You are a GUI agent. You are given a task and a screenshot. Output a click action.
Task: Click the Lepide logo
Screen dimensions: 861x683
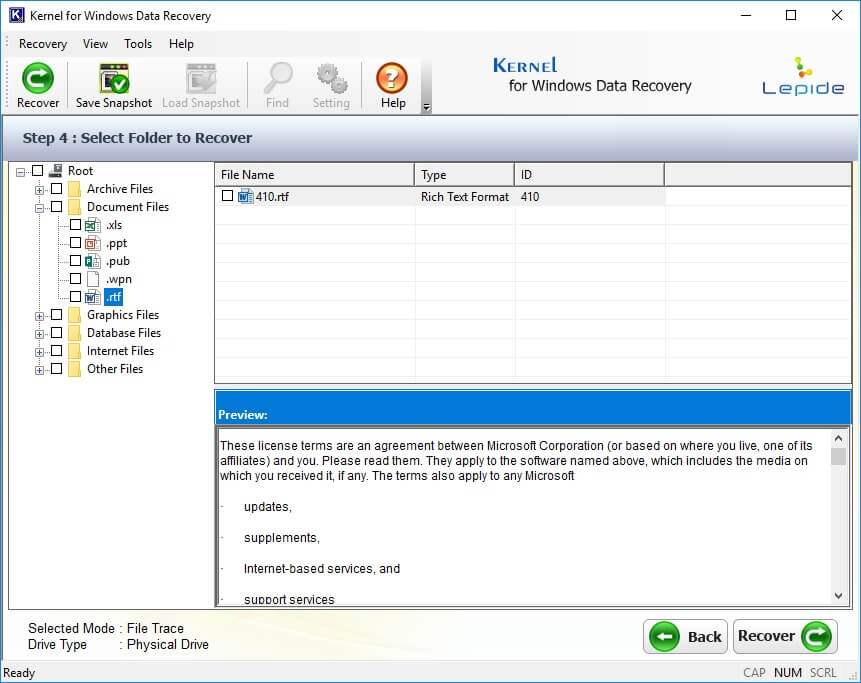click(803, 76)
